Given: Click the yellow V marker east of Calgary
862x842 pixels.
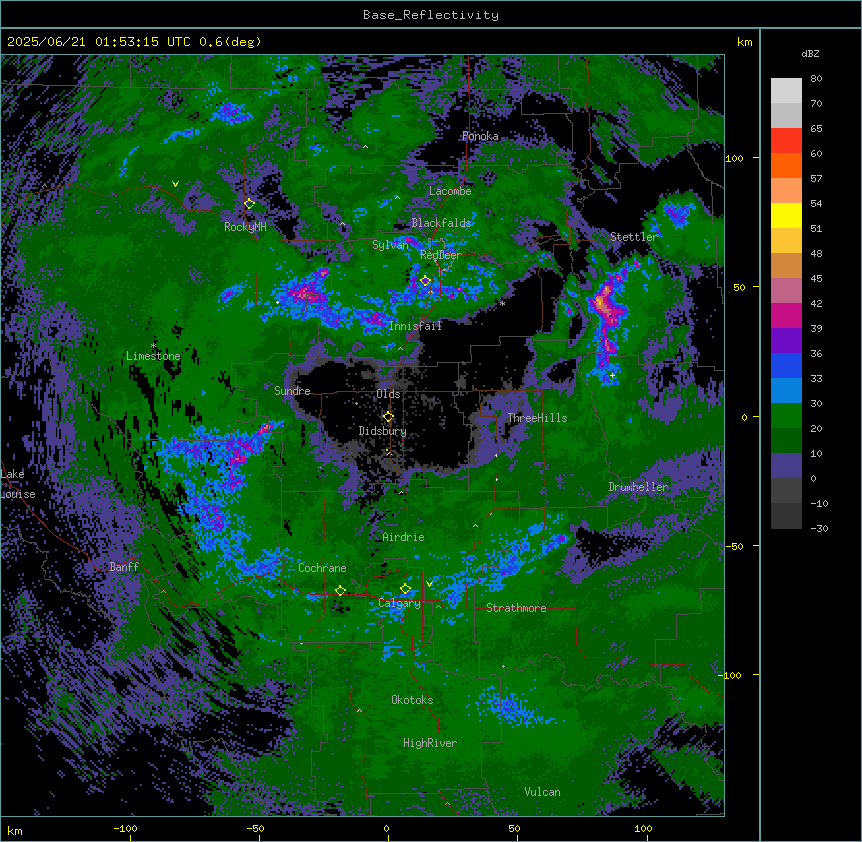Looking at the screenshot, I should (429, 584).
